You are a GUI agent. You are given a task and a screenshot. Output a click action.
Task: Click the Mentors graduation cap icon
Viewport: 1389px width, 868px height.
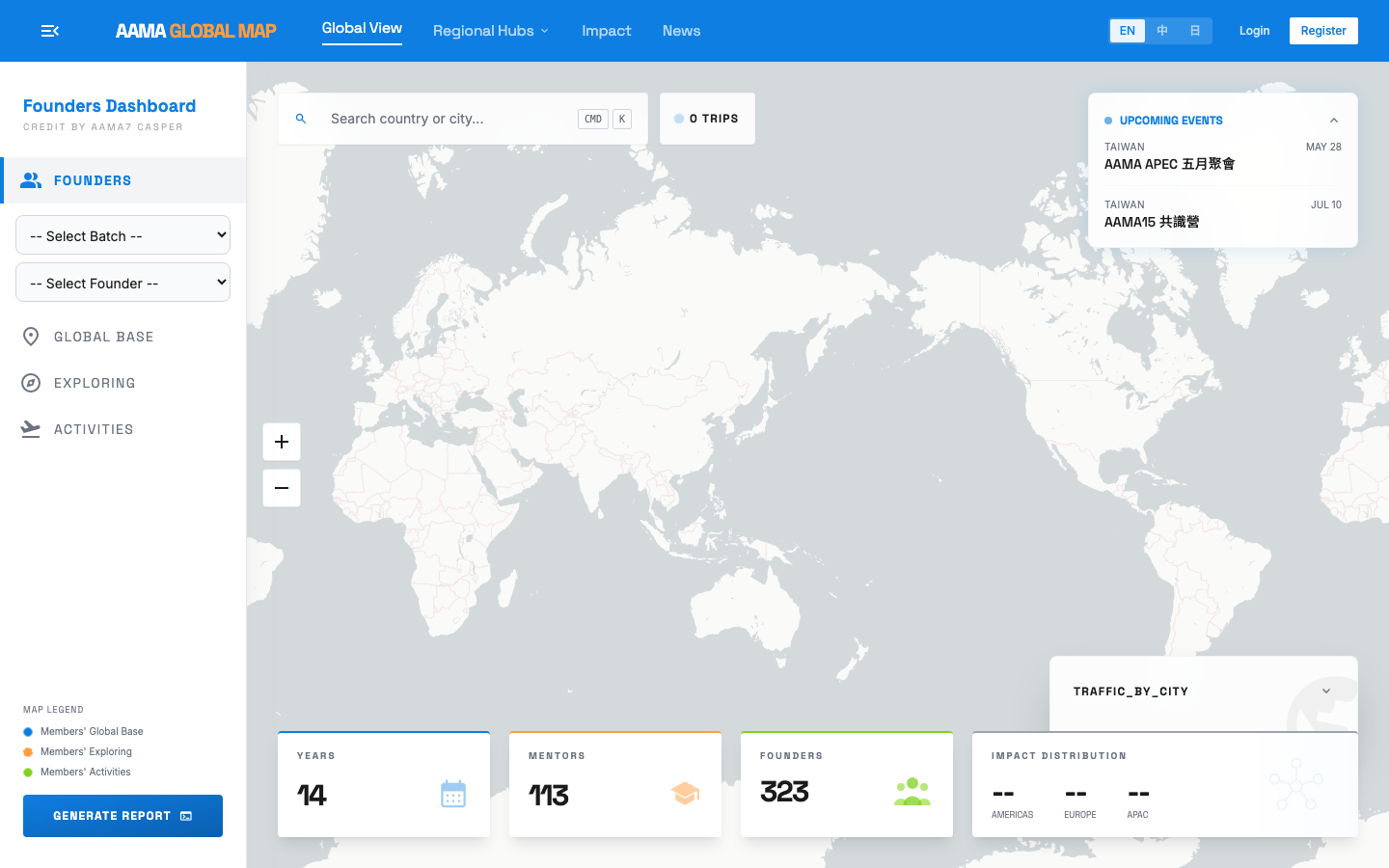(685, 794)
